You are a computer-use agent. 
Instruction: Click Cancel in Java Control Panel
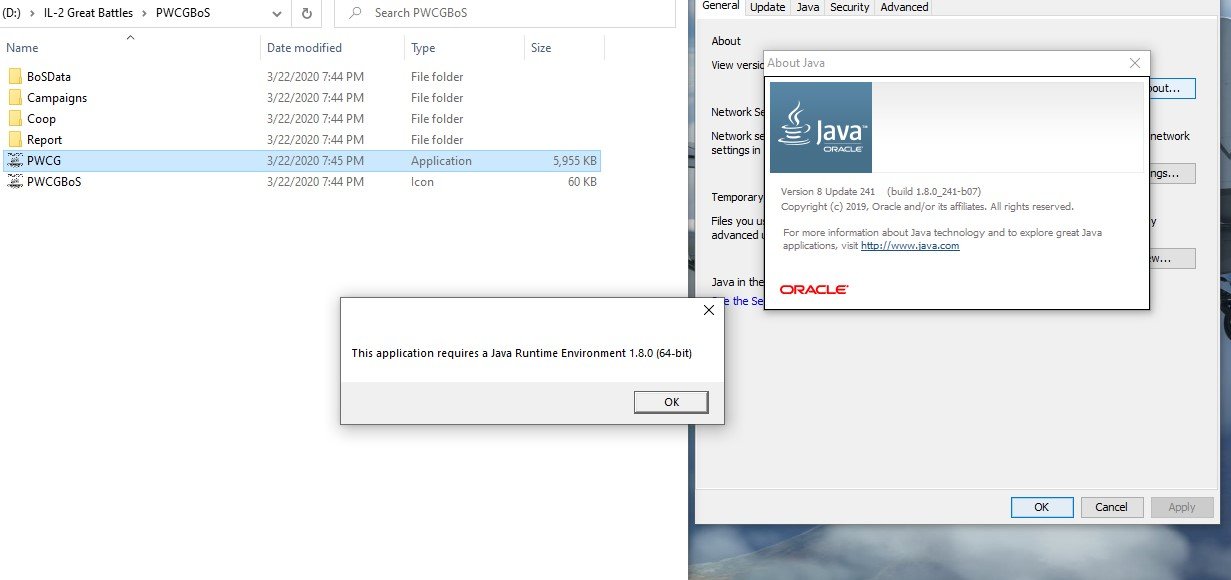click(x=1111, y=507)
